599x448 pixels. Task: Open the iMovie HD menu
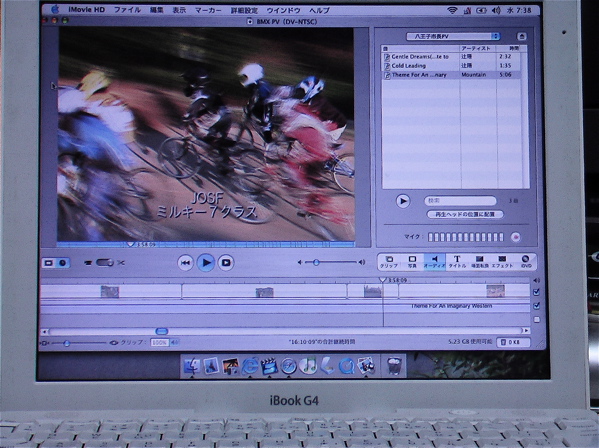86,10
